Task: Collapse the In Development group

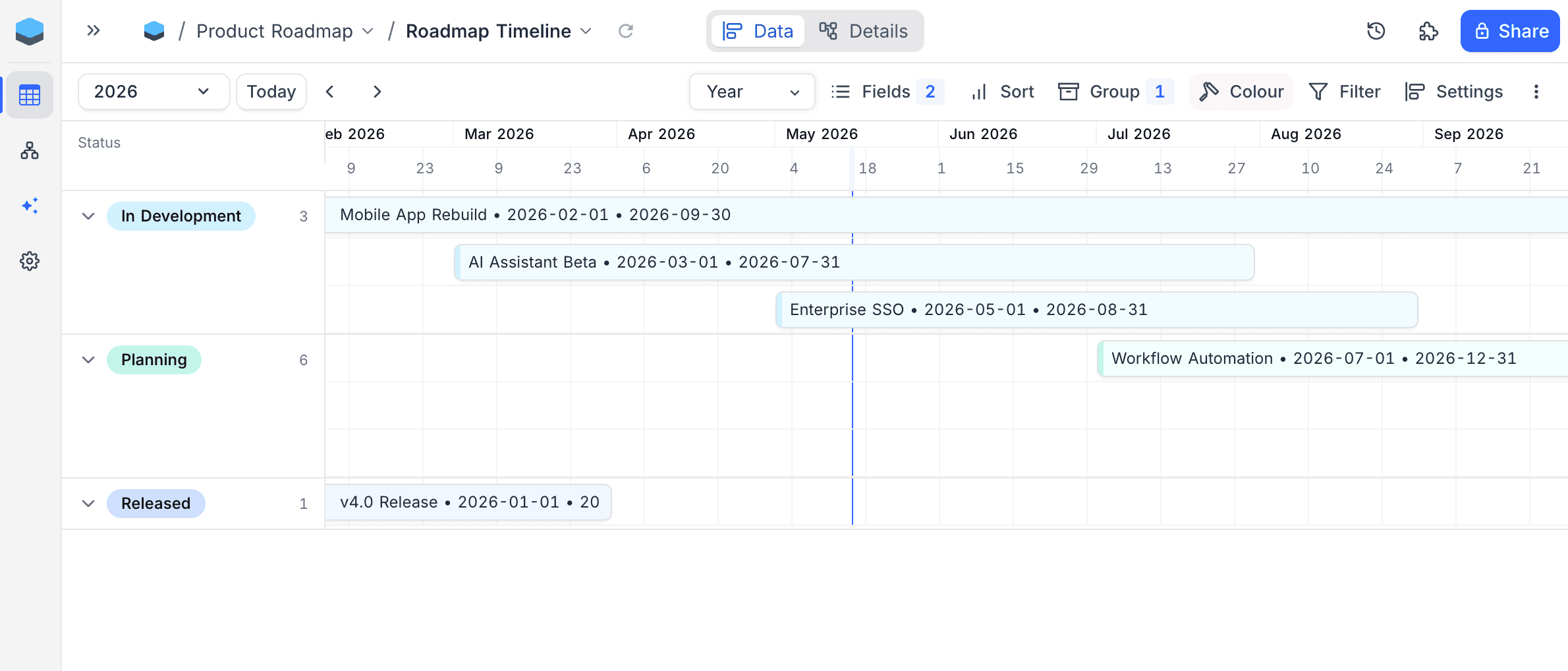Action: 88,216
